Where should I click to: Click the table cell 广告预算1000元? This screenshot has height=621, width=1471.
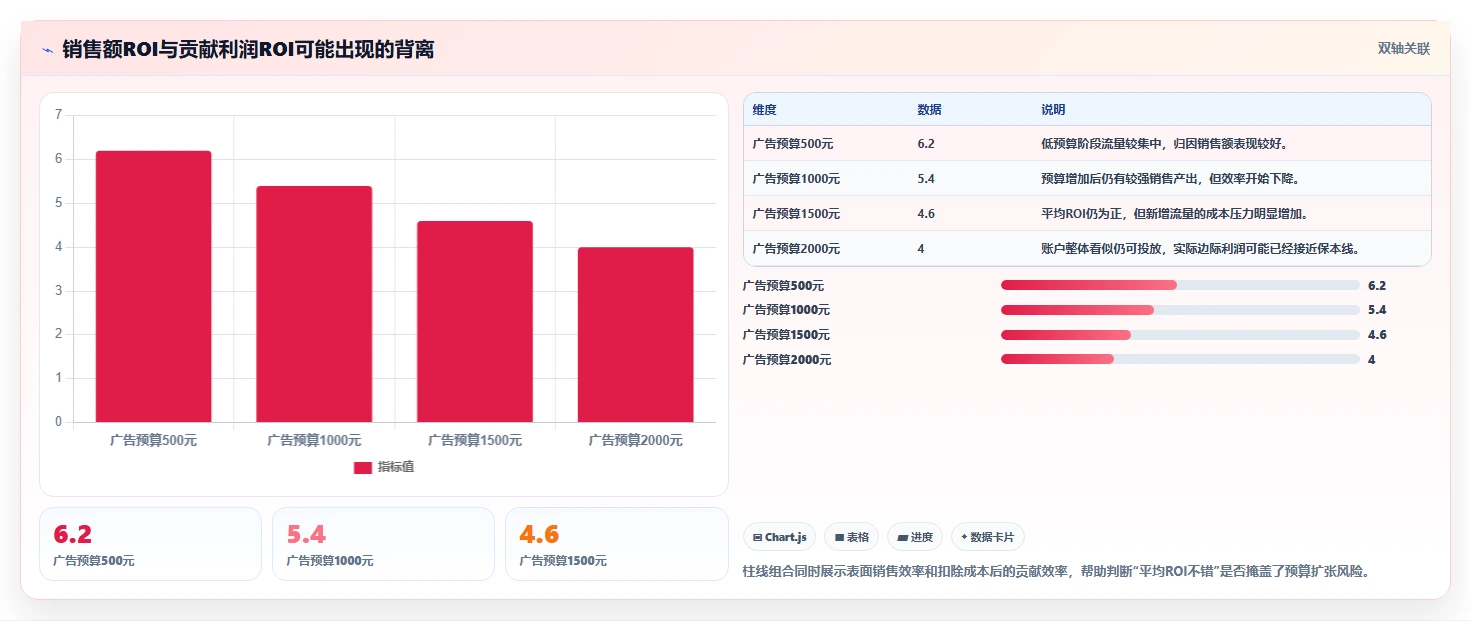point(796,179)
